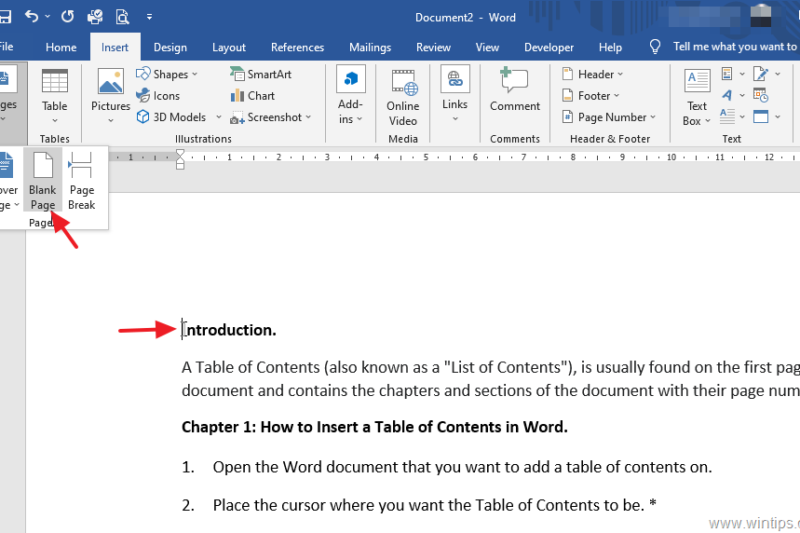The height and width of the screenshot is (533, 800).
Task: Open the Page Number dropdown
Action: pos(609,117)
